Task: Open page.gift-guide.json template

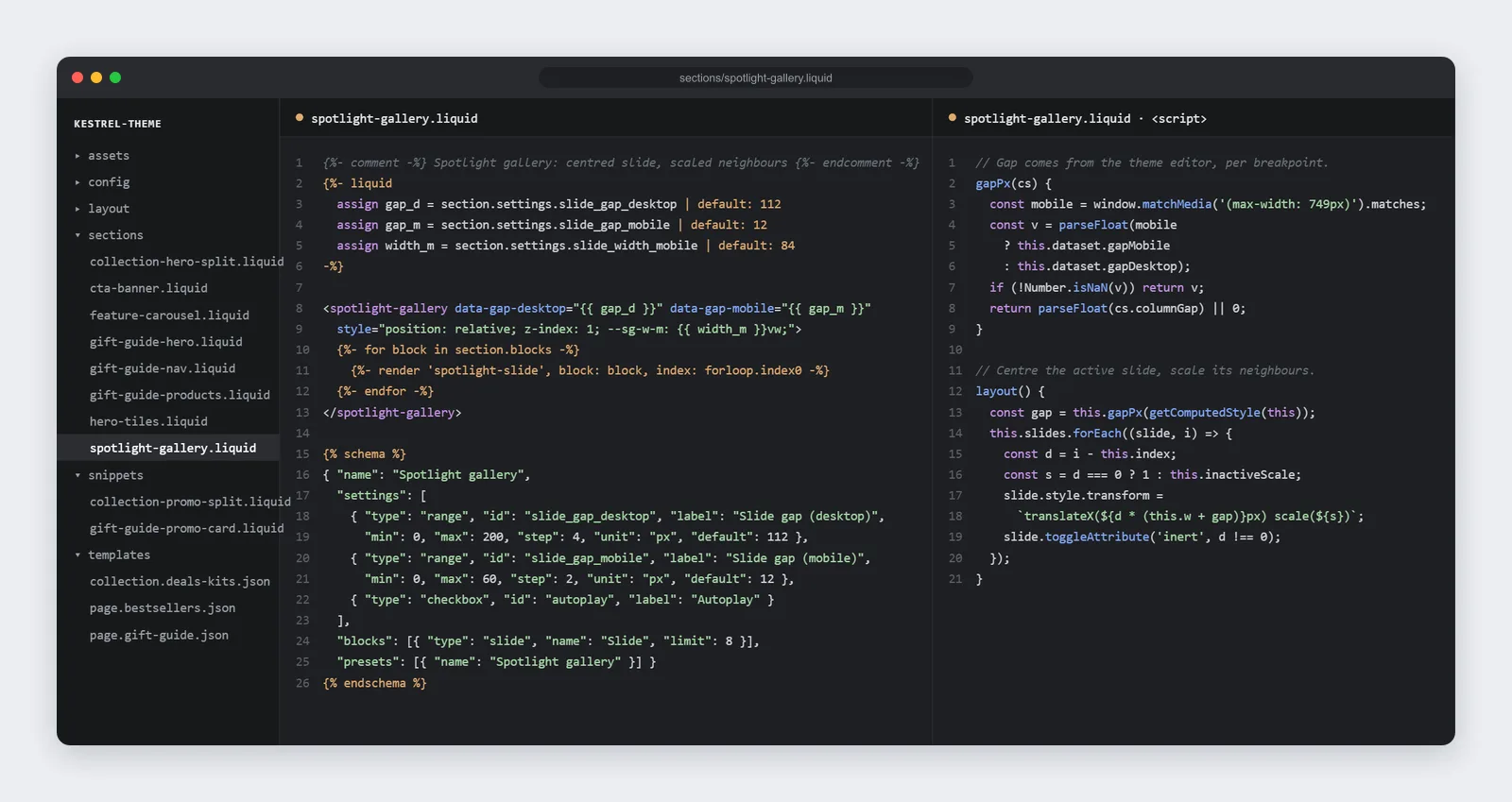Action: (x=159, y=635)
